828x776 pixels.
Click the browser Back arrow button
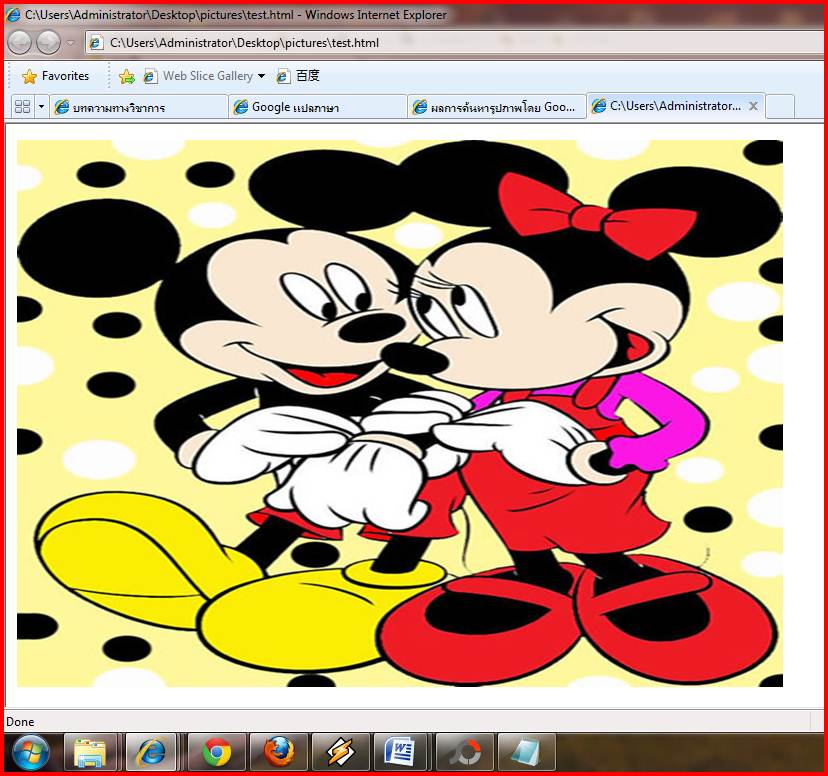coord(20,43)
